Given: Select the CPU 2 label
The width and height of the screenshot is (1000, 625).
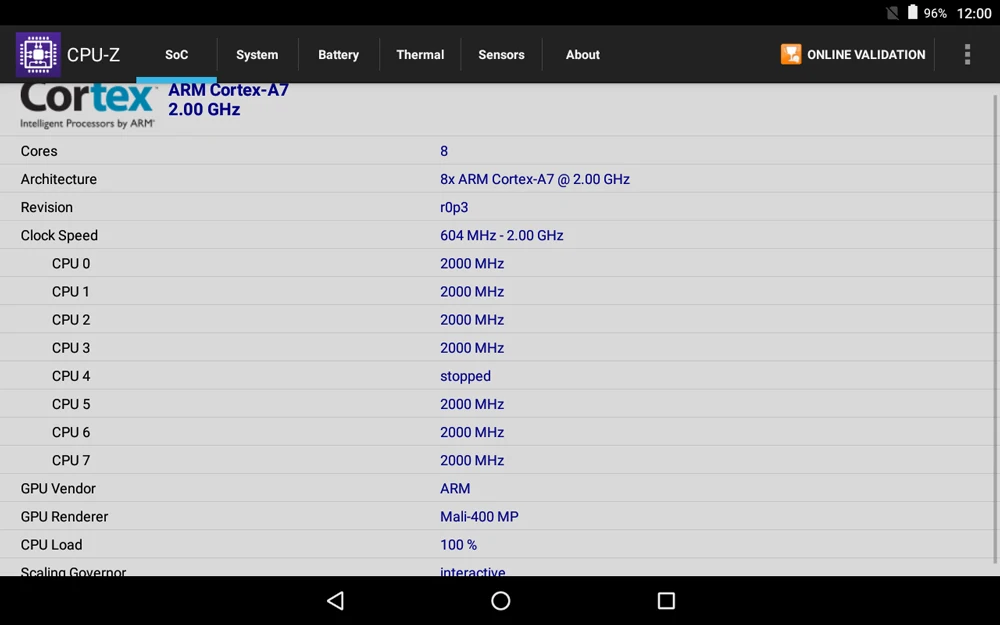Looking at the screenshot, I should pos(71,320).
